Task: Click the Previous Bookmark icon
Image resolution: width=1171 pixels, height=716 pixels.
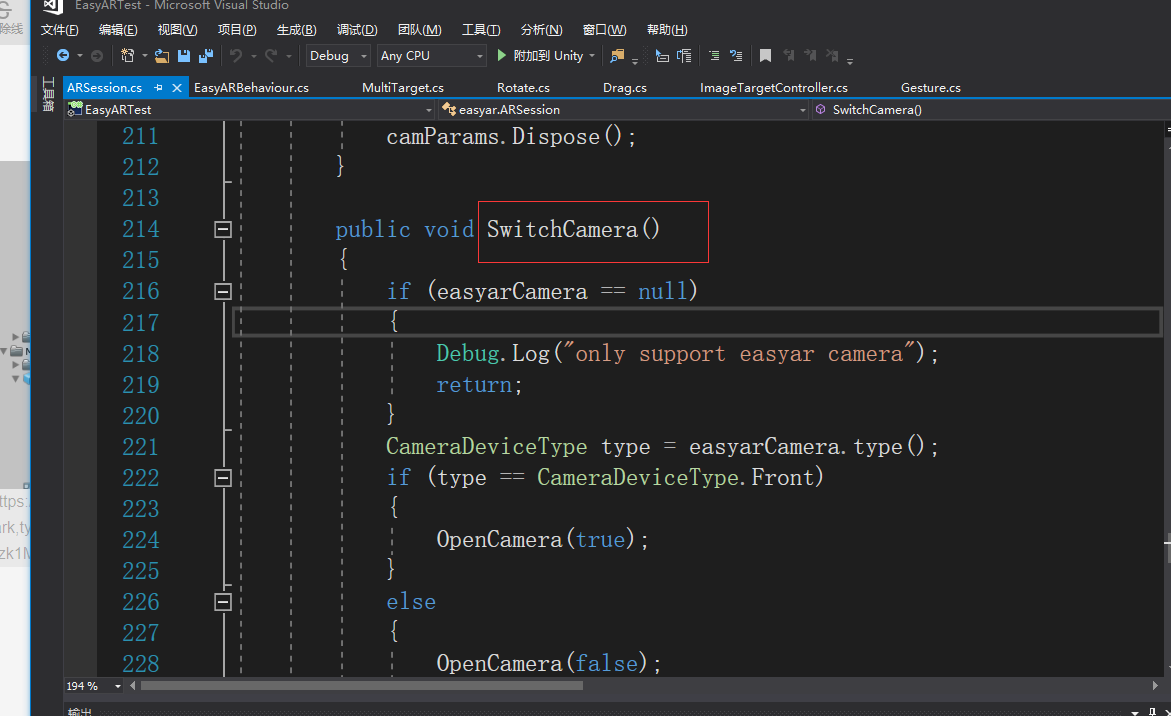Action: click(x=789, y=55)
